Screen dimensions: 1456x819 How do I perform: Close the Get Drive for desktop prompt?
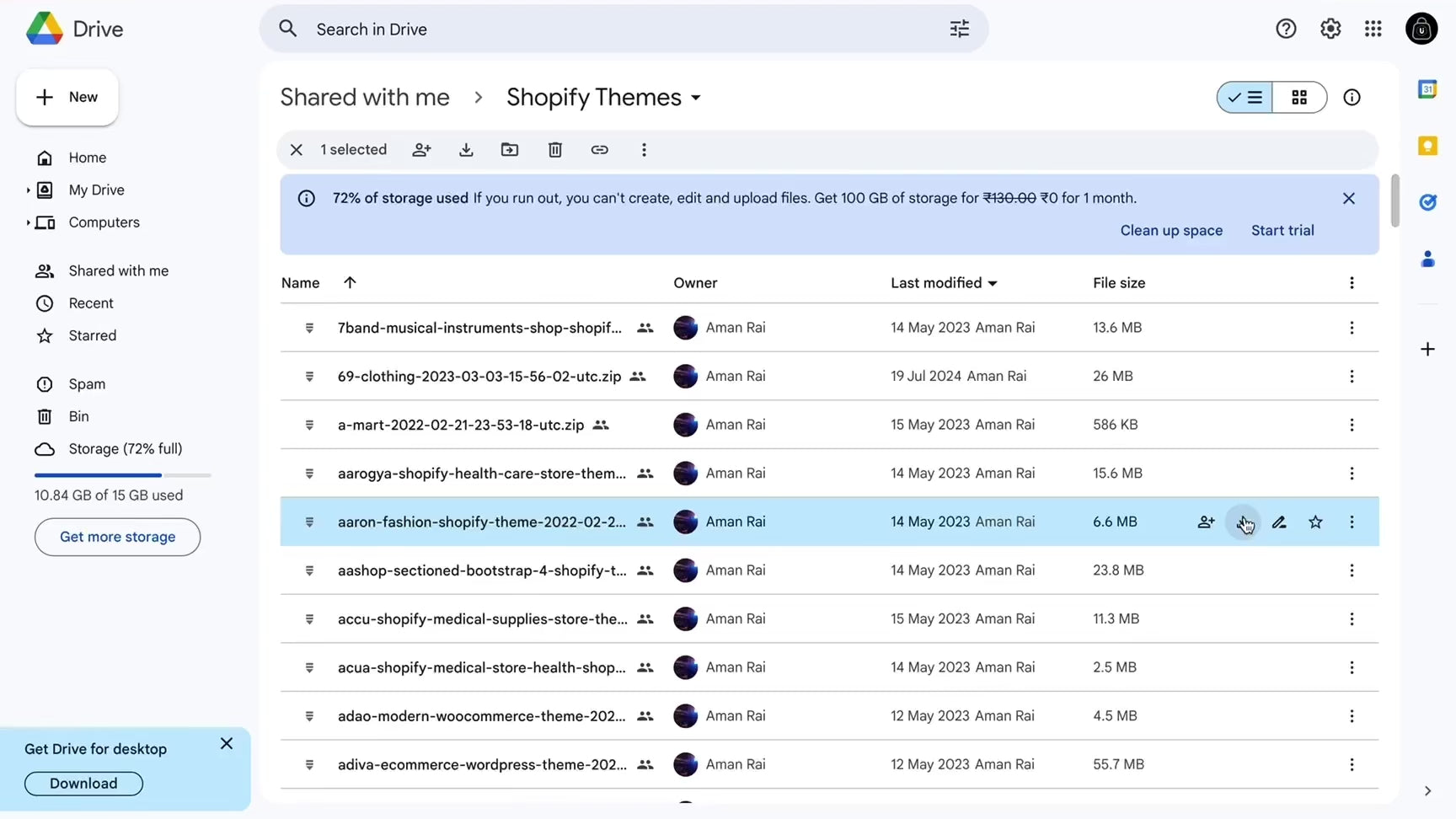tap(227, 744)
